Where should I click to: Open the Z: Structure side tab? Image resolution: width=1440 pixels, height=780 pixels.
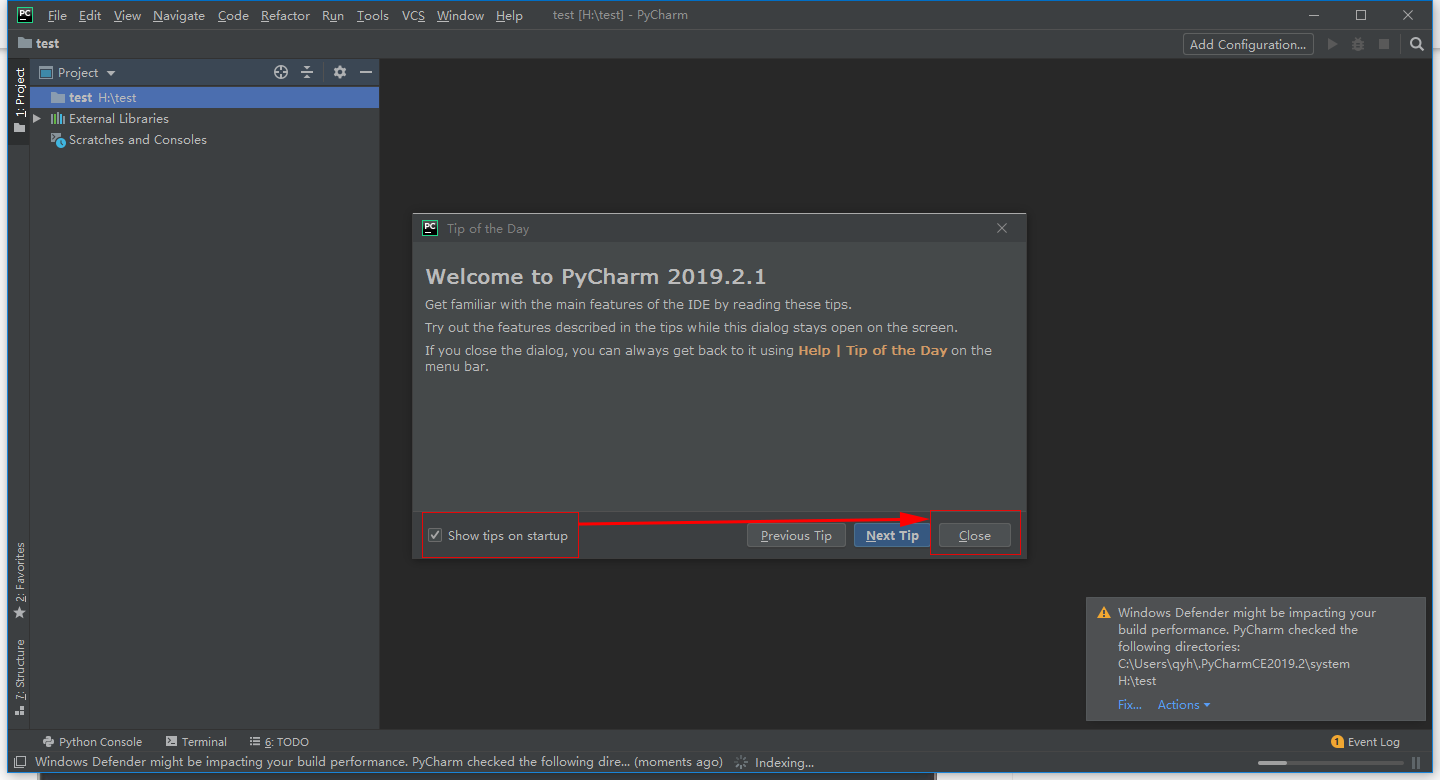(x=19, y=677)
